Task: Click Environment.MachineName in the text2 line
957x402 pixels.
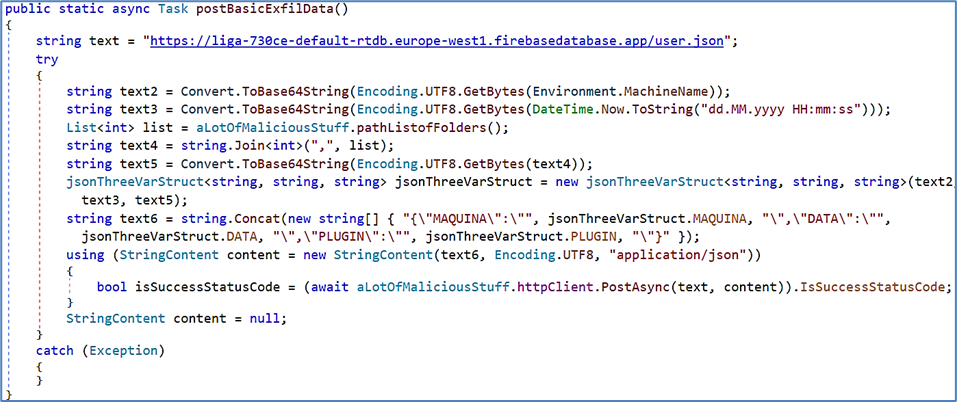Action: 621,92
